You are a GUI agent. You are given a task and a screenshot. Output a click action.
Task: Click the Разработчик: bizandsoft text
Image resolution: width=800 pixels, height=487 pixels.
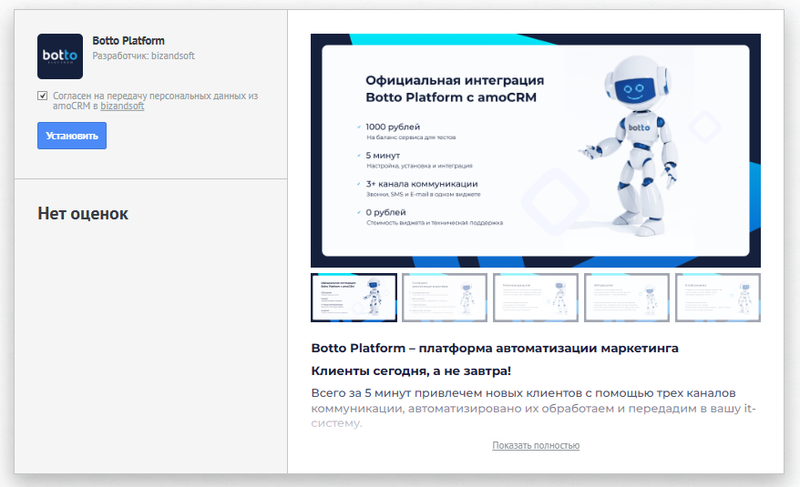143,56
